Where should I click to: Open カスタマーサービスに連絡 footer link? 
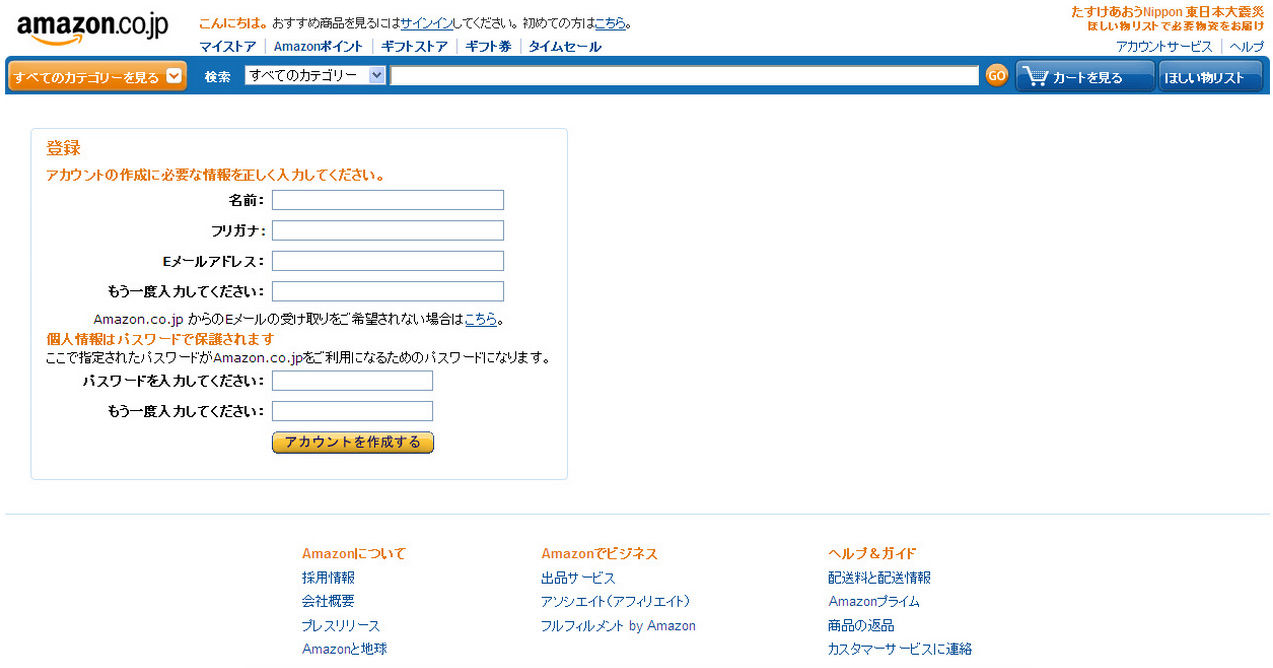(900, 649)
